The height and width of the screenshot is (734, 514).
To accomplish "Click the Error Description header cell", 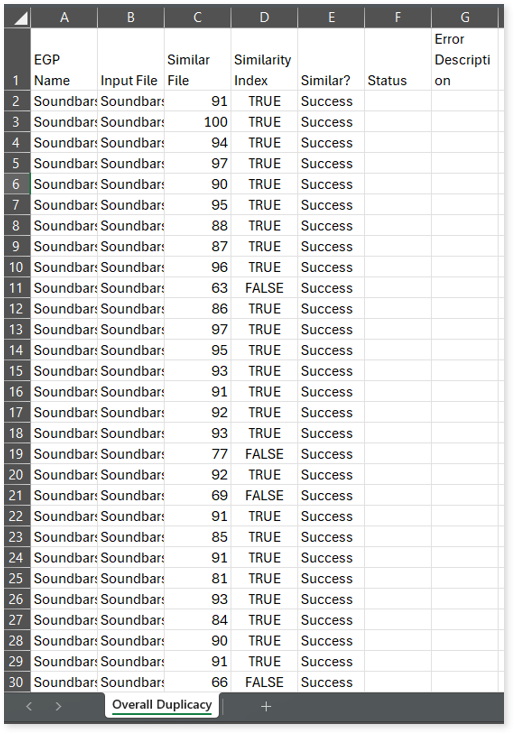I will [x=465, y=59].
